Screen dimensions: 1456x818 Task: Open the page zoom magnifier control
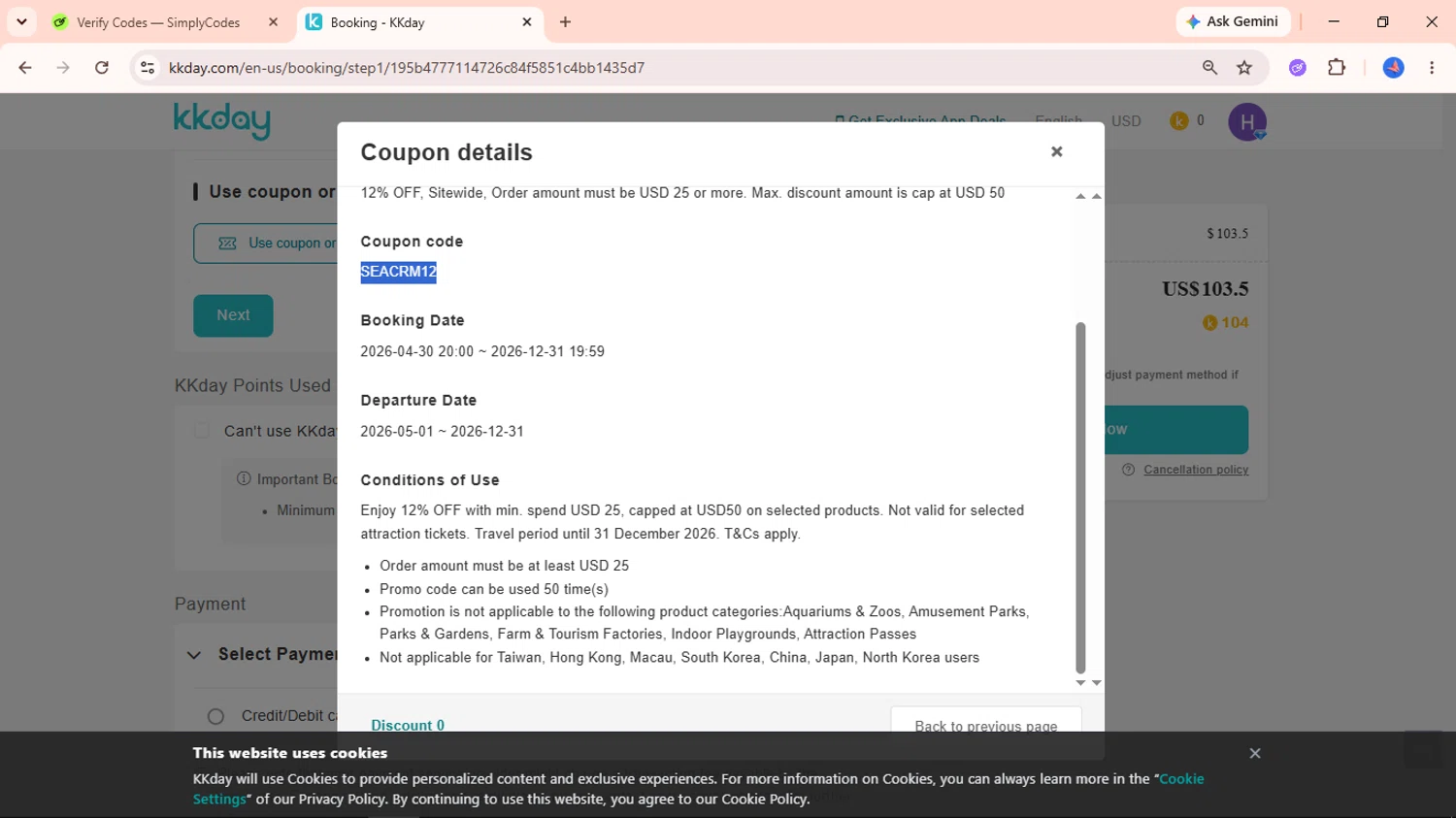pyautogui.click(x=1209, y=67)
